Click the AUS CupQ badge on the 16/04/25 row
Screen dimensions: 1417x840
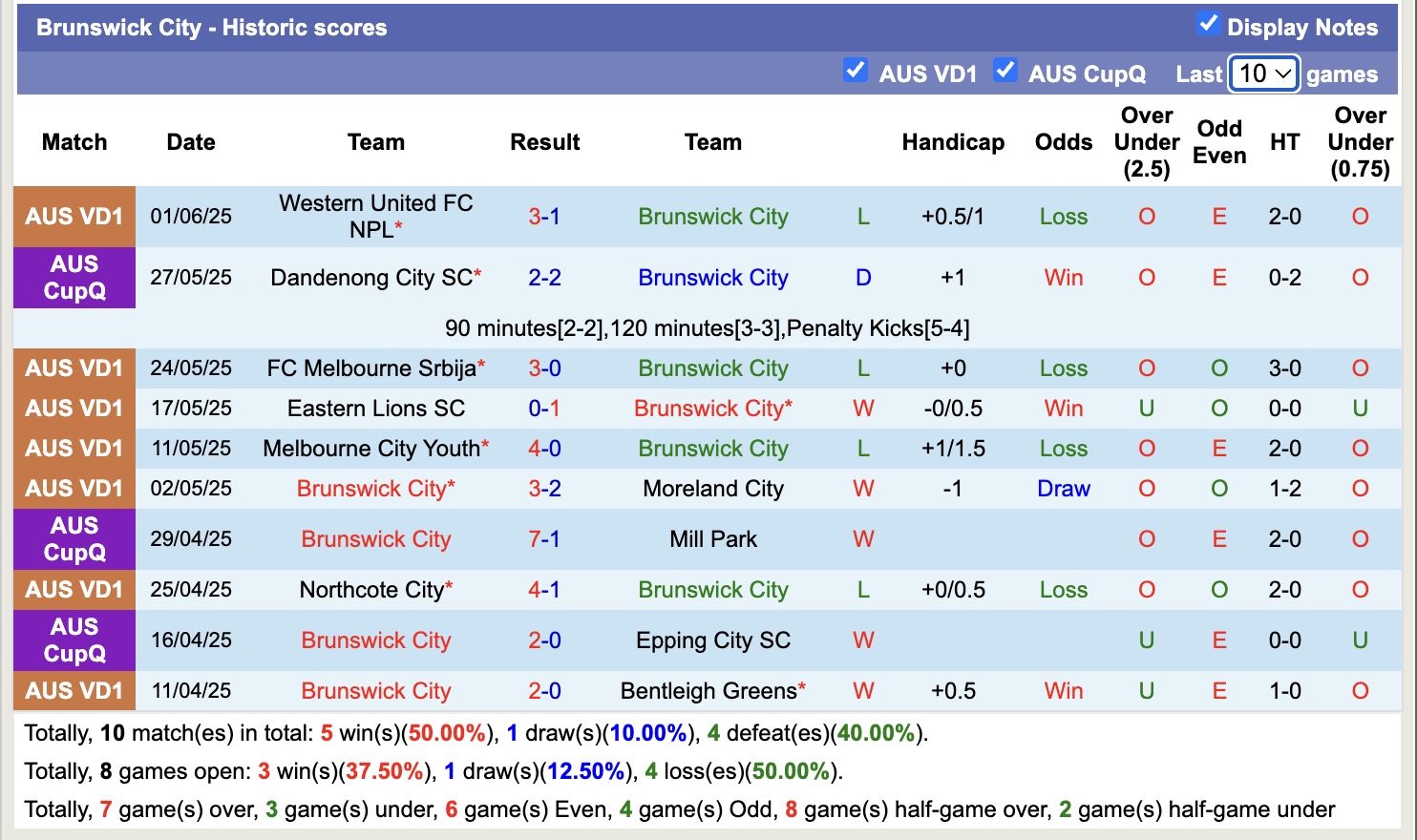pos(74,640)
